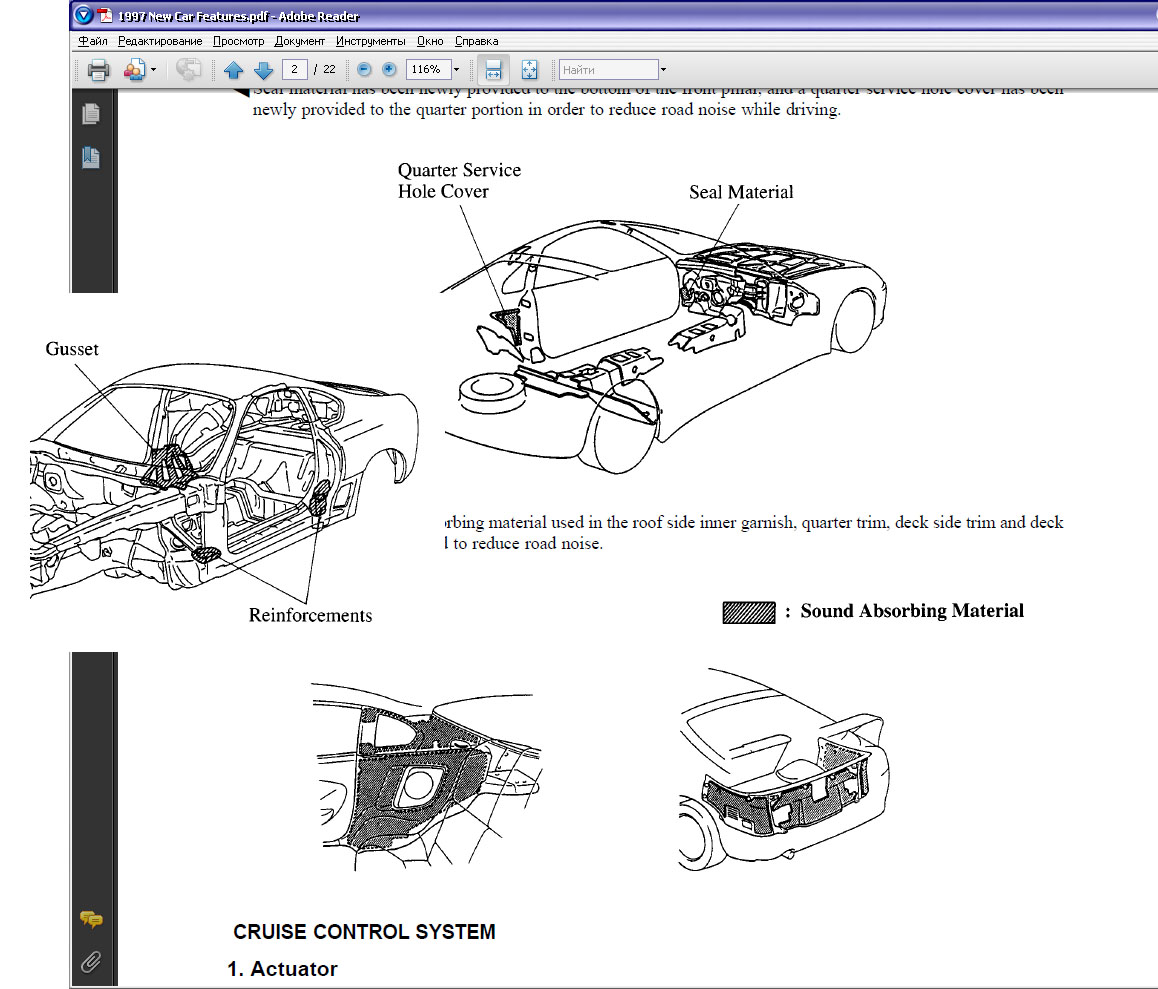
Task: Toggle fit full page view
Action: pyautogui.click(x=529, y=70)
